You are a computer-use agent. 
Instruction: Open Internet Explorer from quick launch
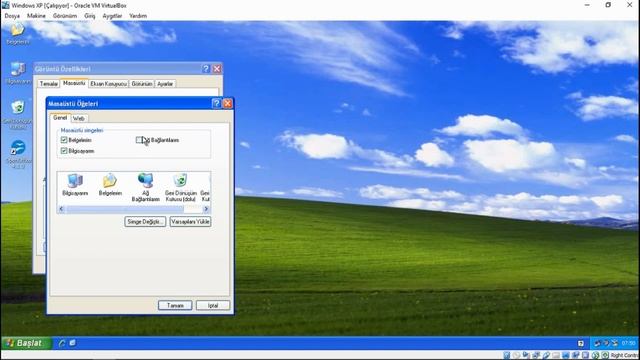[62, 343]
